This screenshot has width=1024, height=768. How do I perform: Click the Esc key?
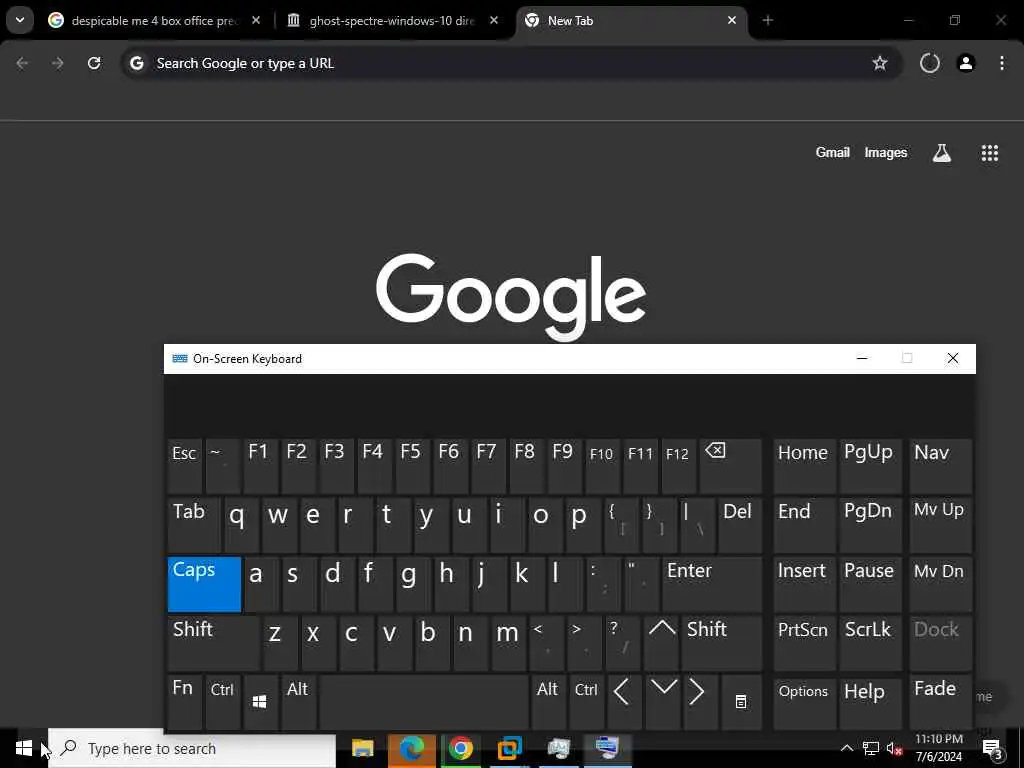click(x=185, y=466)
